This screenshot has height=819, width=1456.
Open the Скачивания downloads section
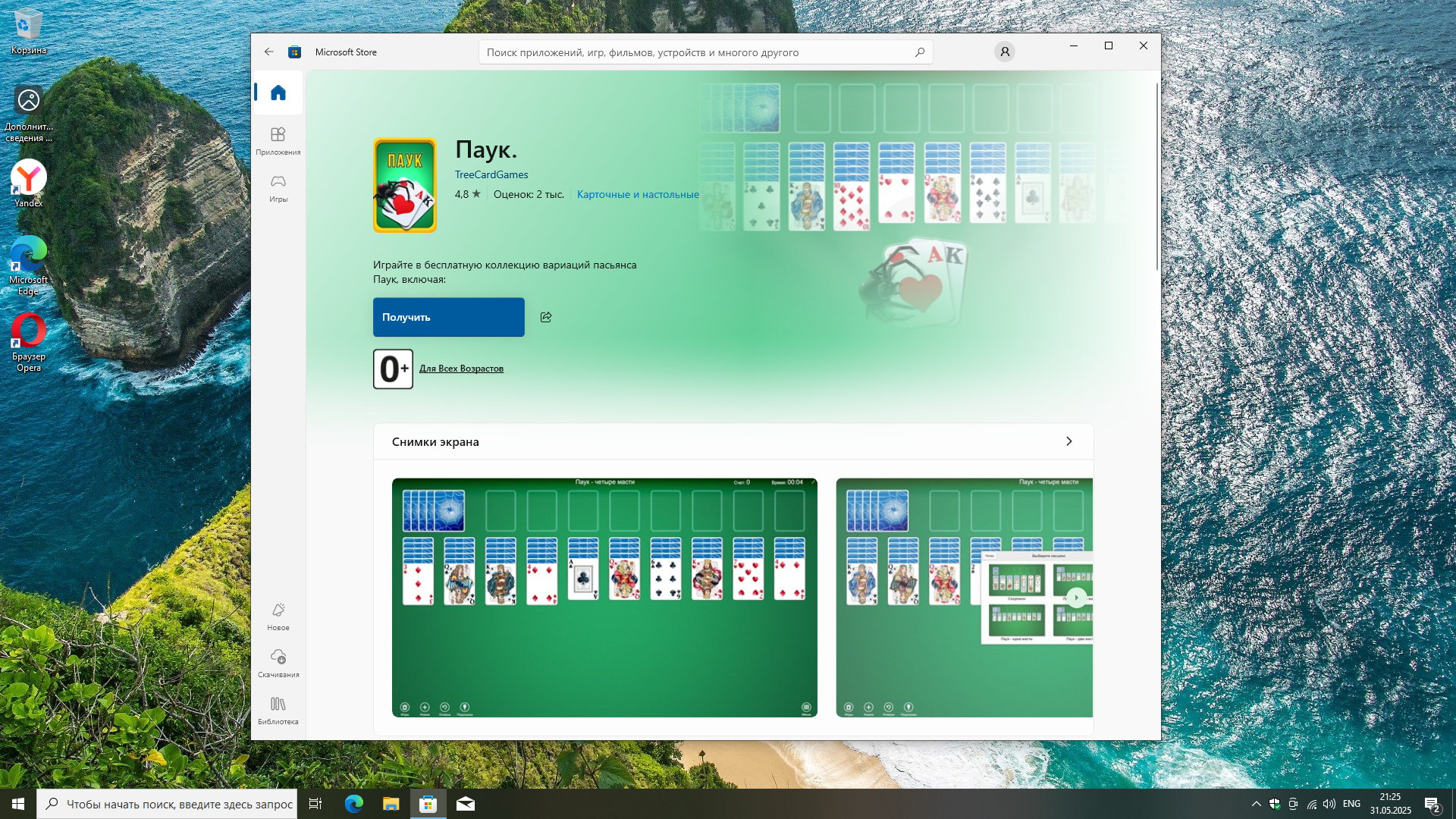278,663
